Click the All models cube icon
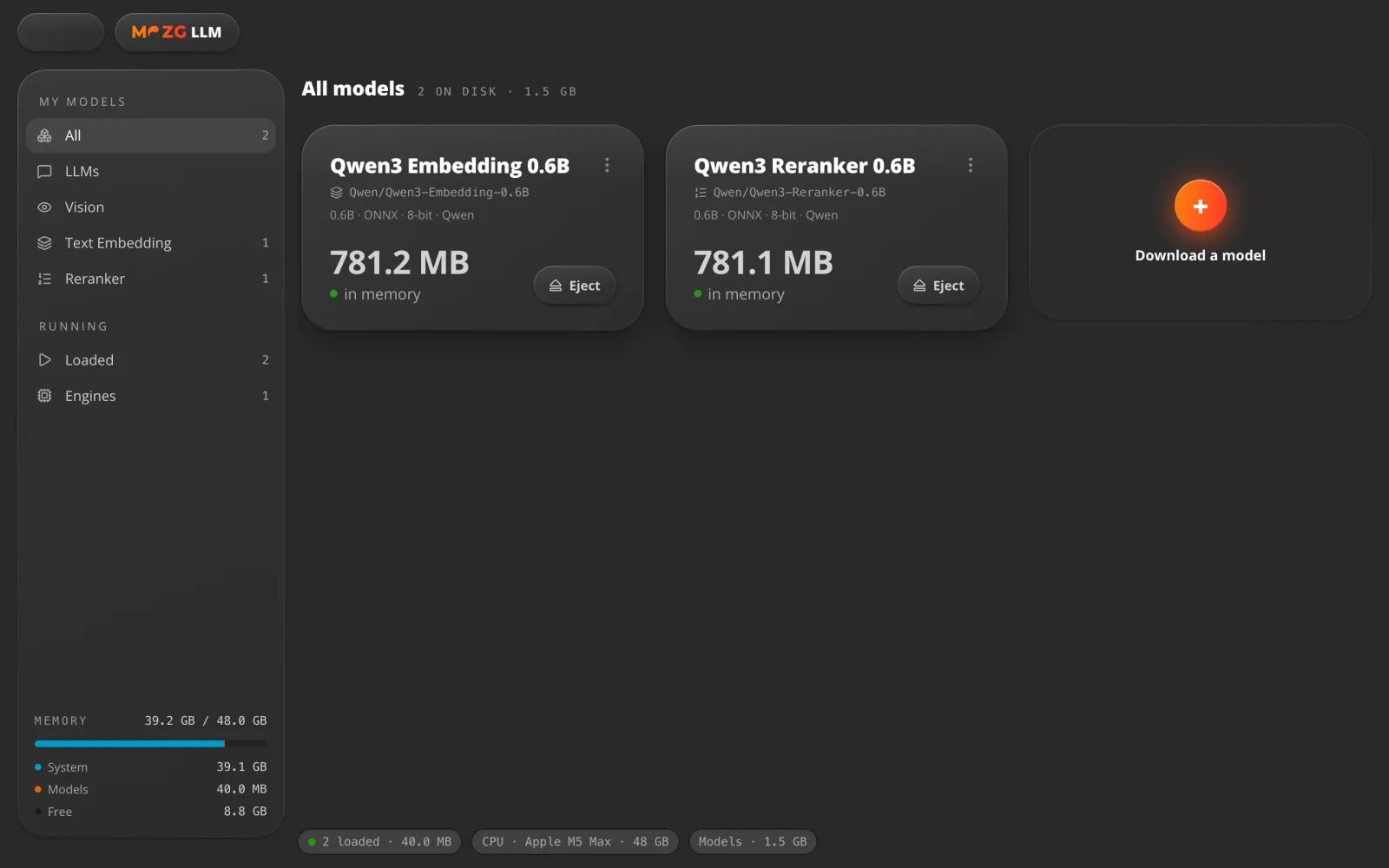 [x=44, y=135]
